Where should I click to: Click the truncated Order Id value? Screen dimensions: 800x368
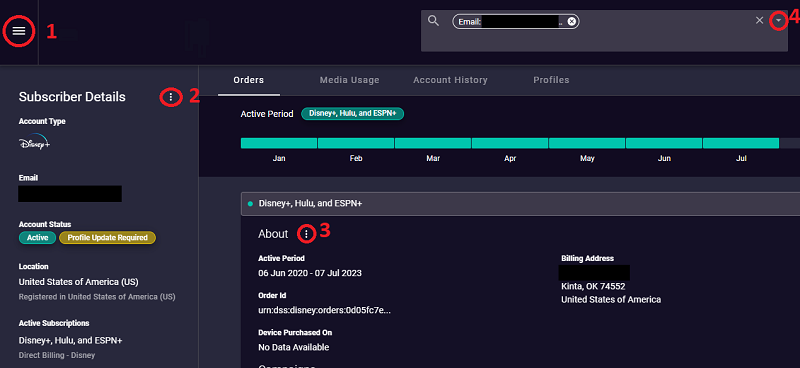[324, 310]
